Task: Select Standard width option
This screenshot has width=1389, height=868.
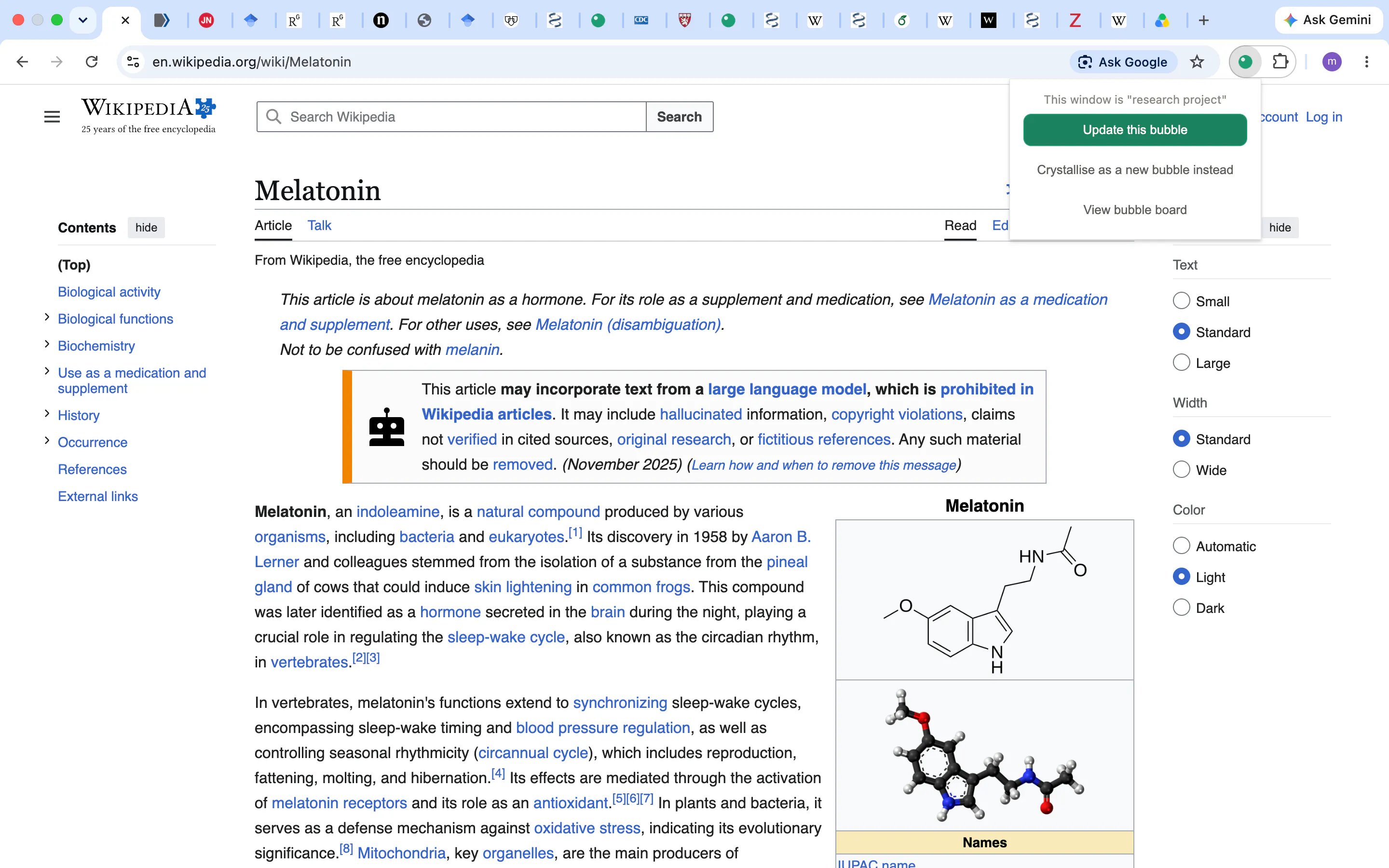Action: pyautogui.click(x=1181, y=439)
